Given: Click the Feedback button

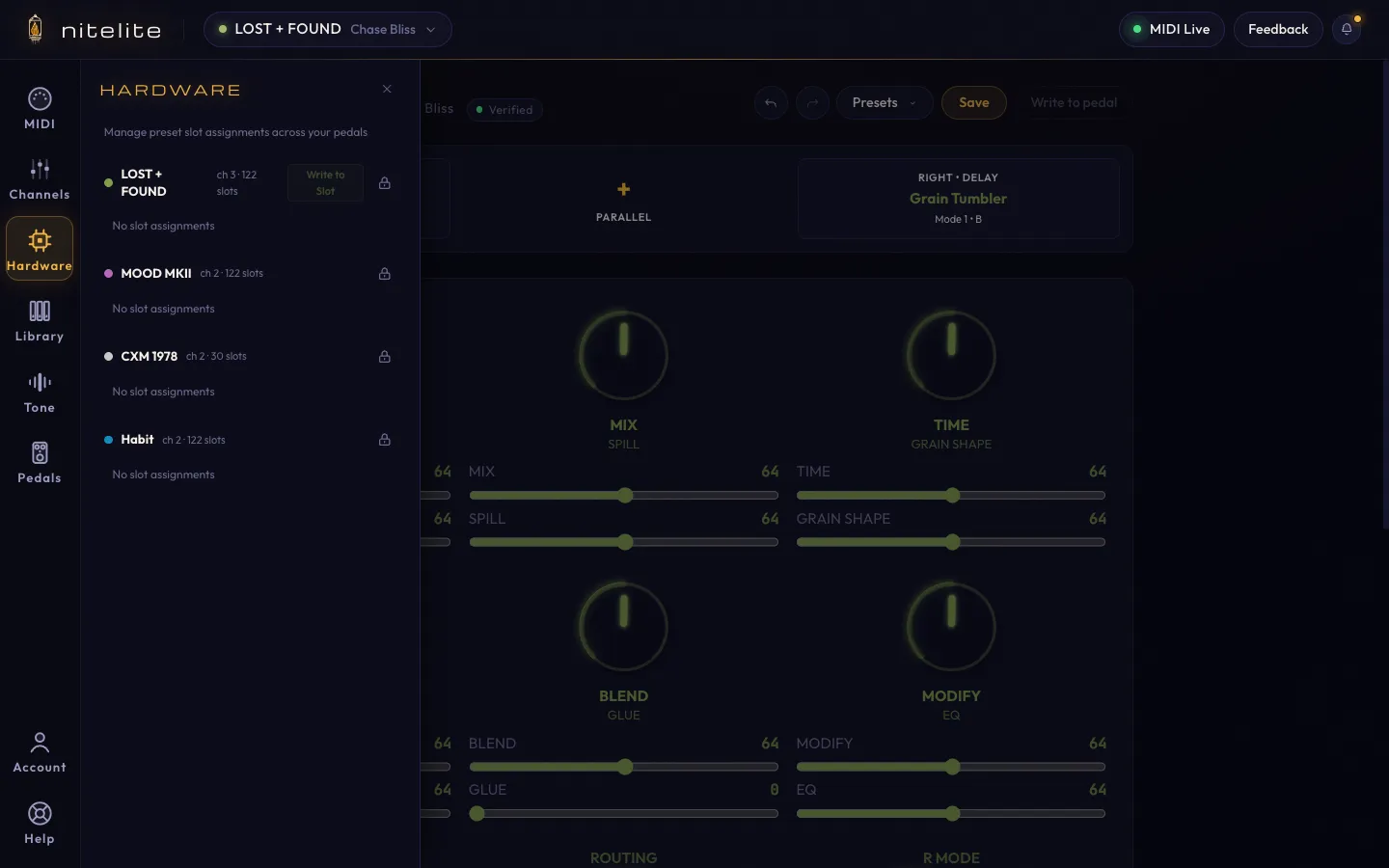Looking at the screenshot, I should (x=1278, y=29).
